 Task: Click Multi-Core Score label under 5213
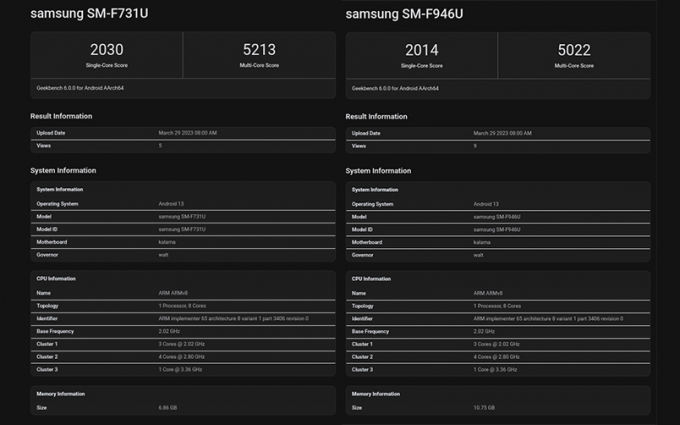click(259, 65)
